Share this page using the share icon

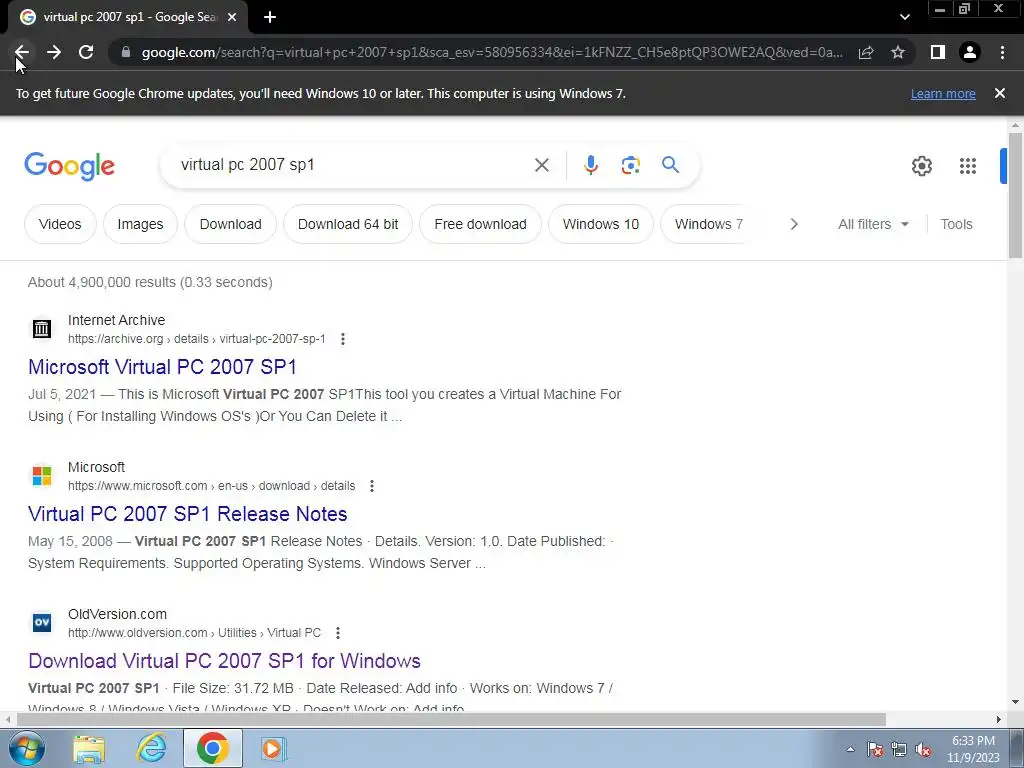coord(866,52)
